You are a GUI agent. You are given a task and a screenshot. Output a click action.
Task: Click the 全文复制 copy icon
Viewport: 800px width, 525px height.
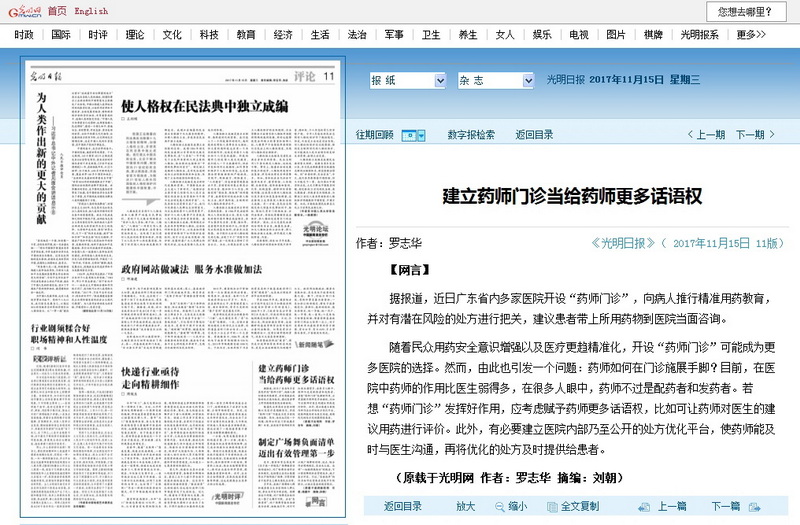point(551,507)
